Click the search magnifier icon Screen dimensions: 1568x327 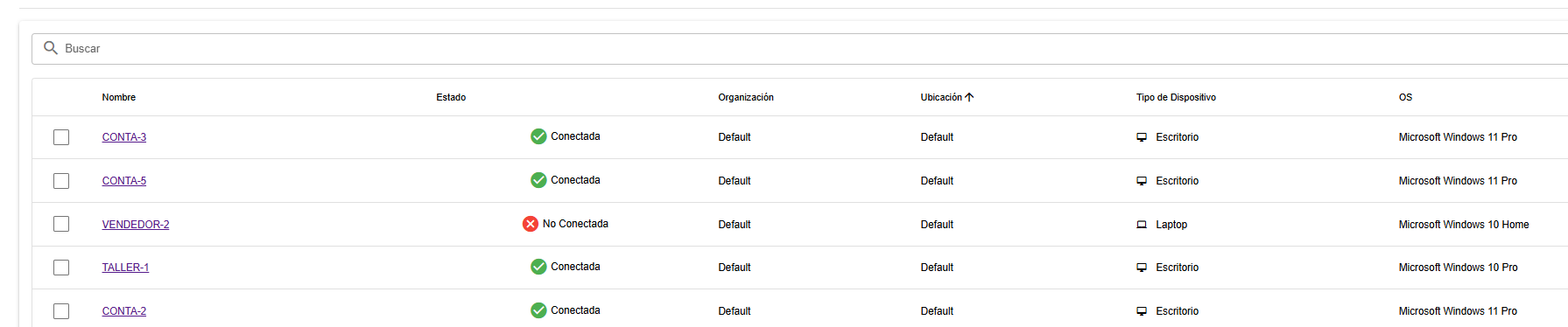[51, 48]
